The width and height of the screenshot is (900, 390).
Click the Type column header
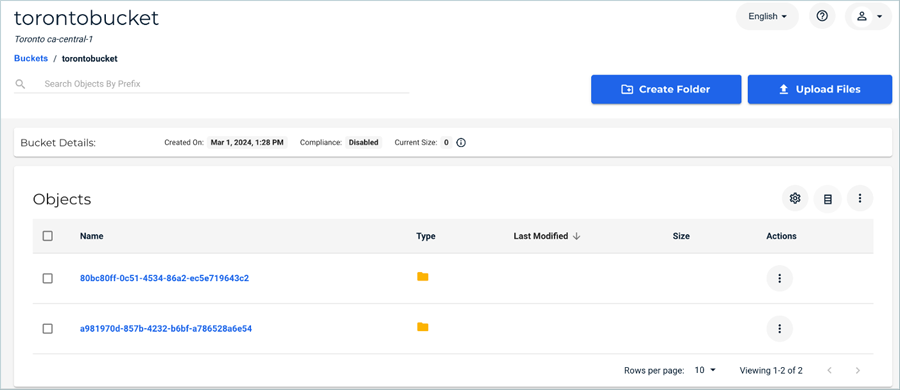click(426, 236)
